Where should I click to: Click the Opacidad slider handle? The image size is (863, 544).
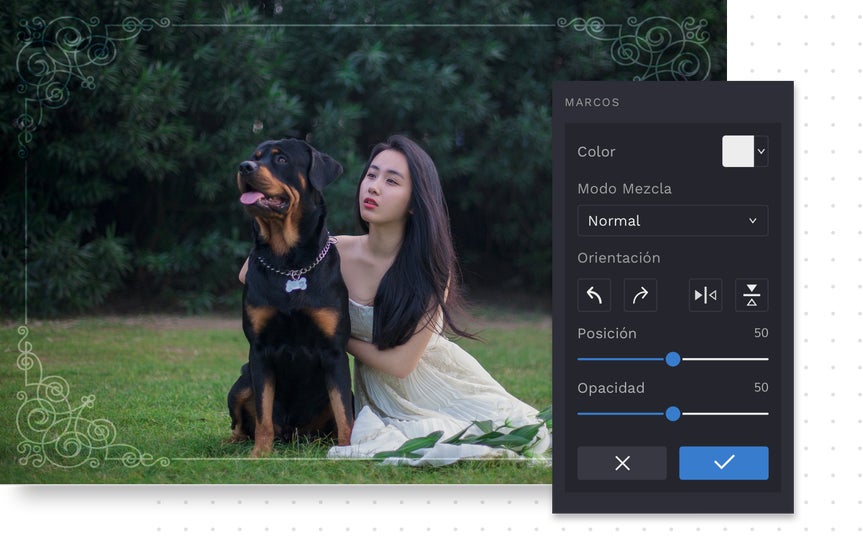tap(673, 413)
